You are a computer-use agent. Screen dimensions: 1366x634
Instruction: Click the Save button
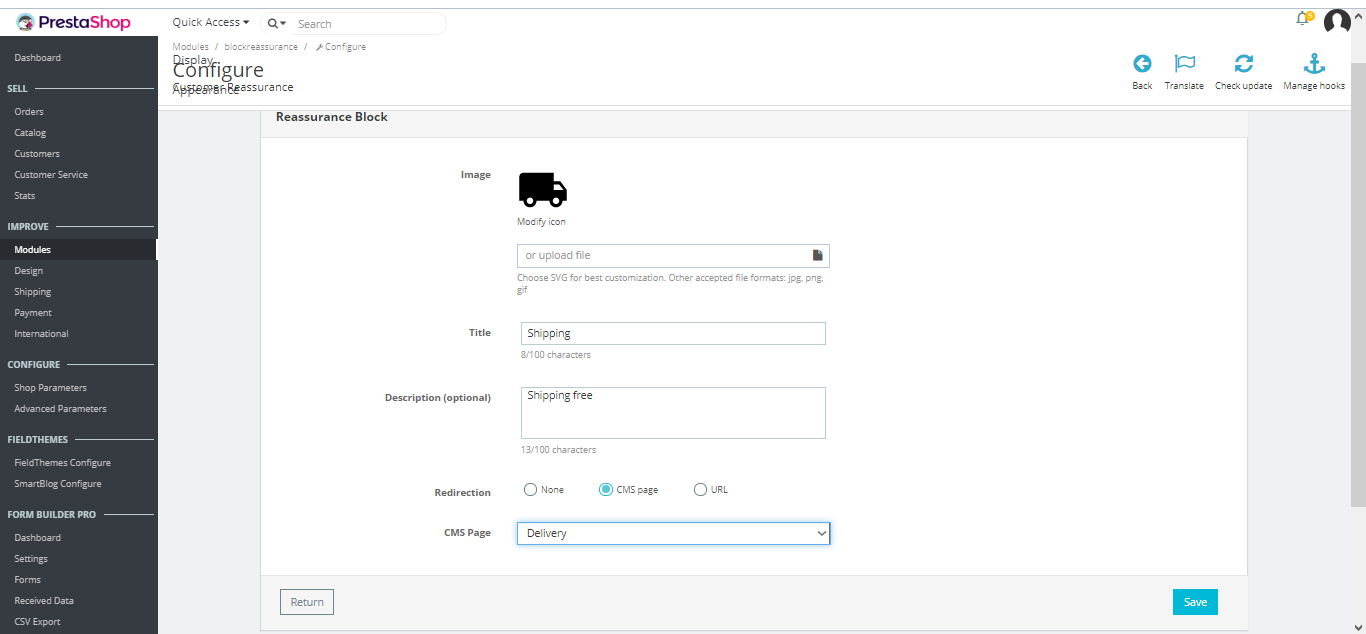[x=1195, y=602]
